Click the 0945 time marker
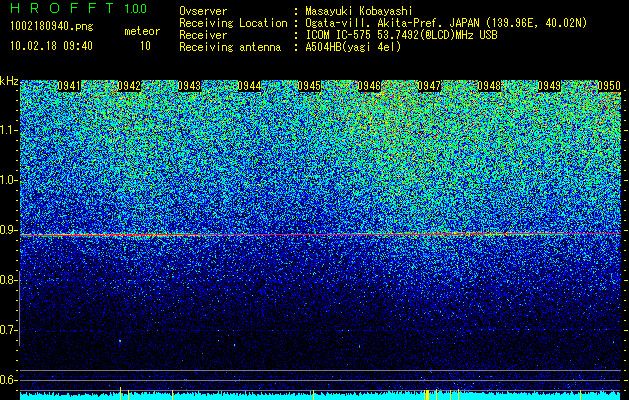 (309, 86)
